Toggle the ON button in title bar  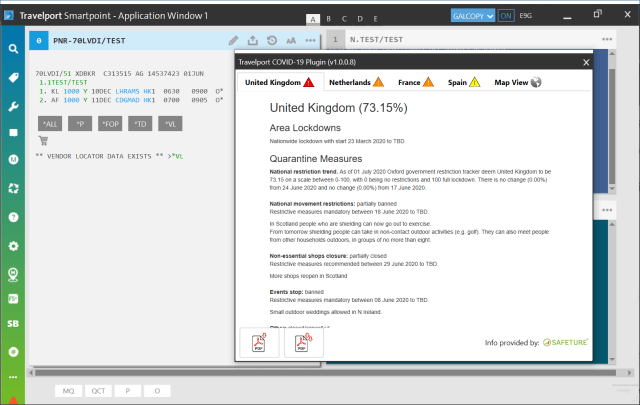tap(506, 16)
